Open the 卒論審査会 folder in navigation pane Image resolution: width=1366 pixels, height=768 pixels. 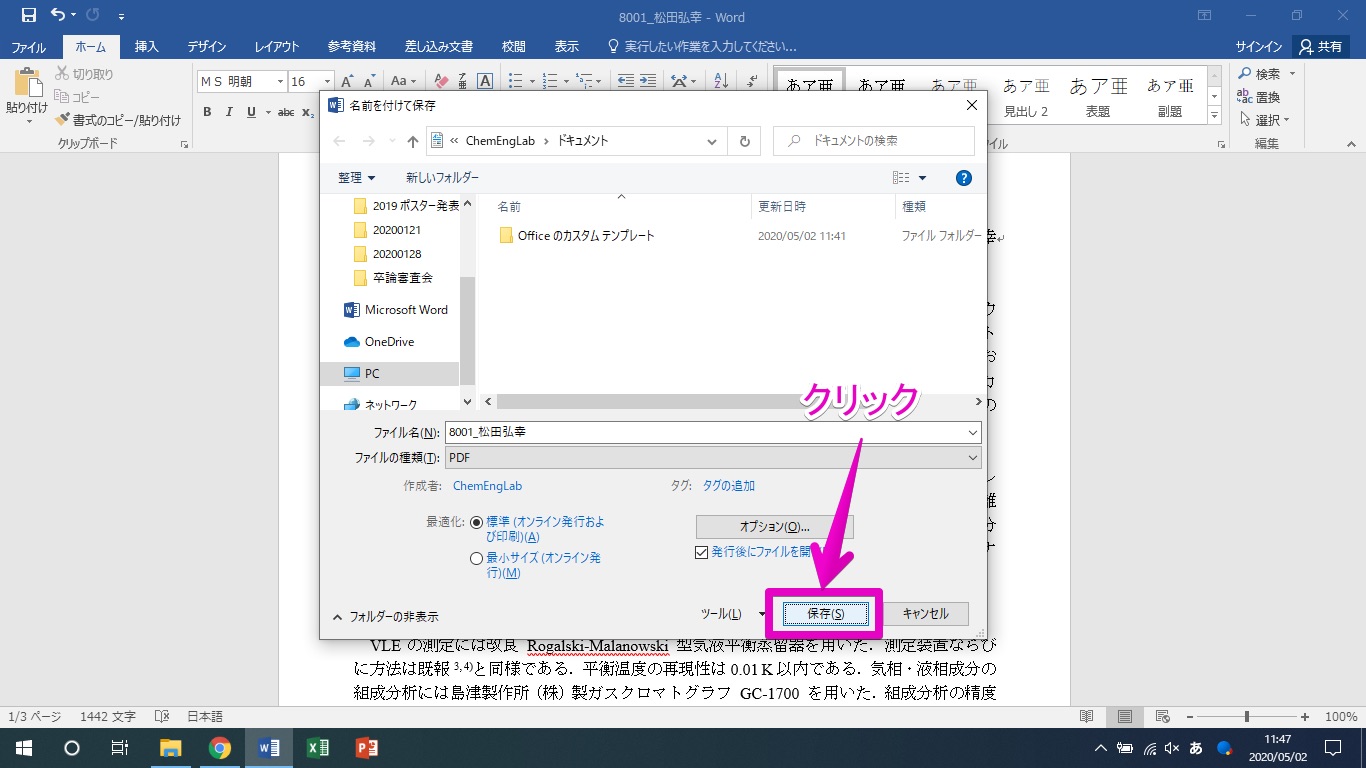pyautogui.click(x=393, y=278)
